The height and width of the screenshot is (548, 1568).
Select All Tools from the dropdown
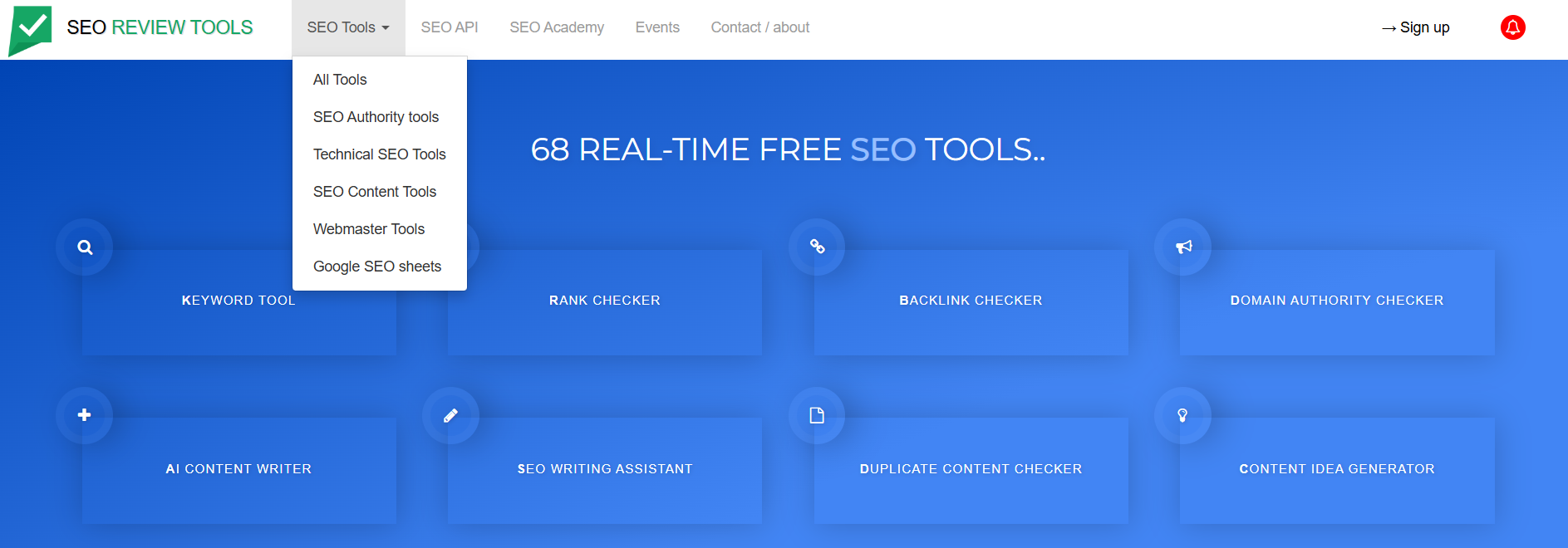[340, 80]
